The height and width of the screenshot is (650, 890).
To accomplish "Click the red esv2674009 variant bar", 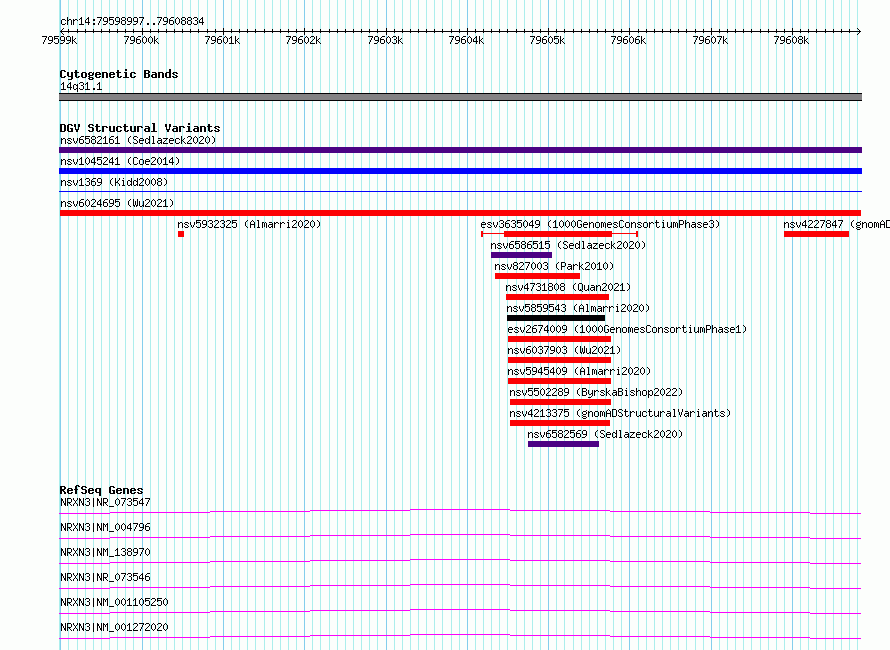I will coord(560,339).
